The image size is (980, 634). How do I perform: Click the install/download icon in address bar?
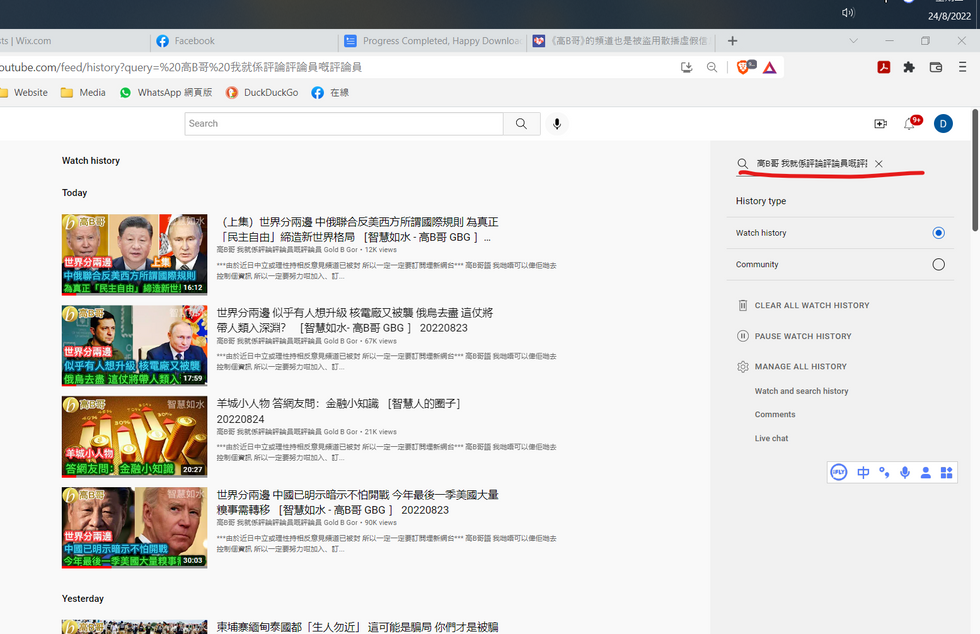686,68
